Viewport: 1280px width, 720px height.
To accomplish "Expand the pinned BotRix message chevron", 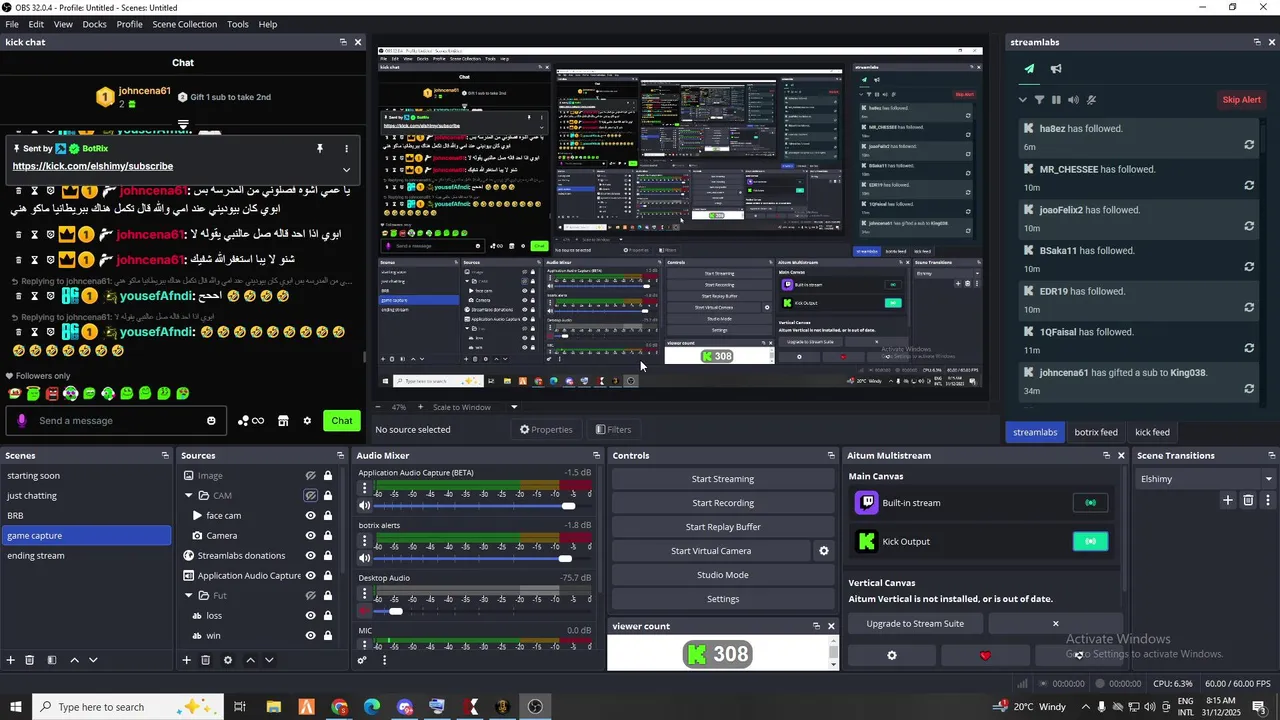I will point(346,169).
